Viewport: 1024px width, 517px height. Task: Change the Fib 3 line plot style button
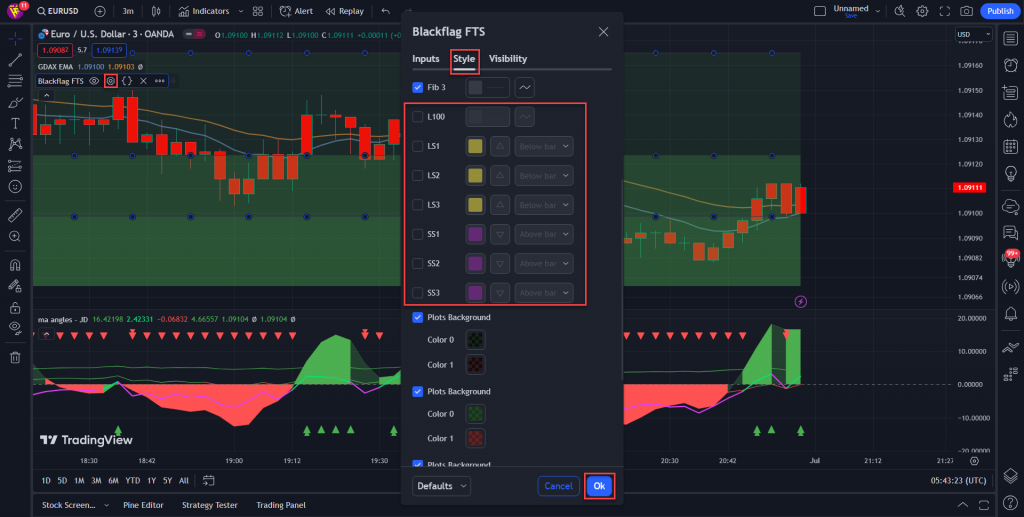click(x=524, y=87)
